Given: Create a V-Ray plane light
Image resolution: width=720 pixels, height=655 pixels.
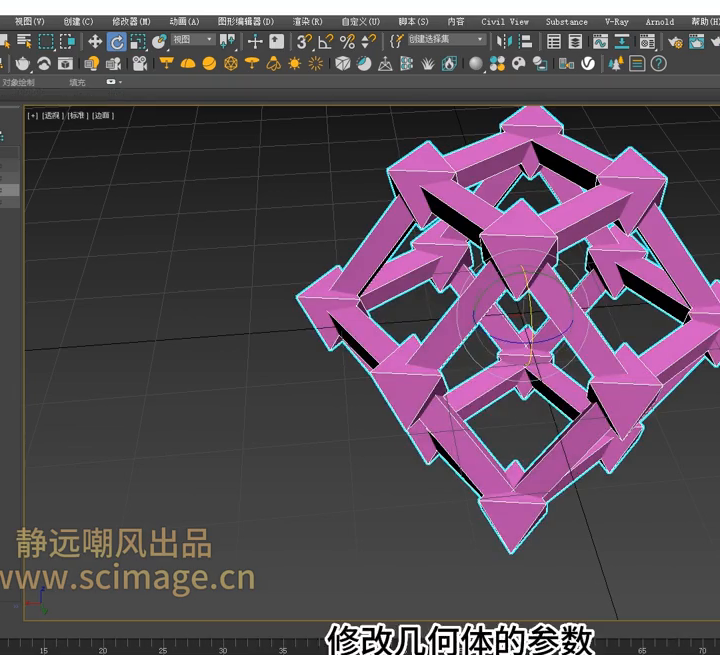Looking at the screenshot, I should tap(166, 63).
